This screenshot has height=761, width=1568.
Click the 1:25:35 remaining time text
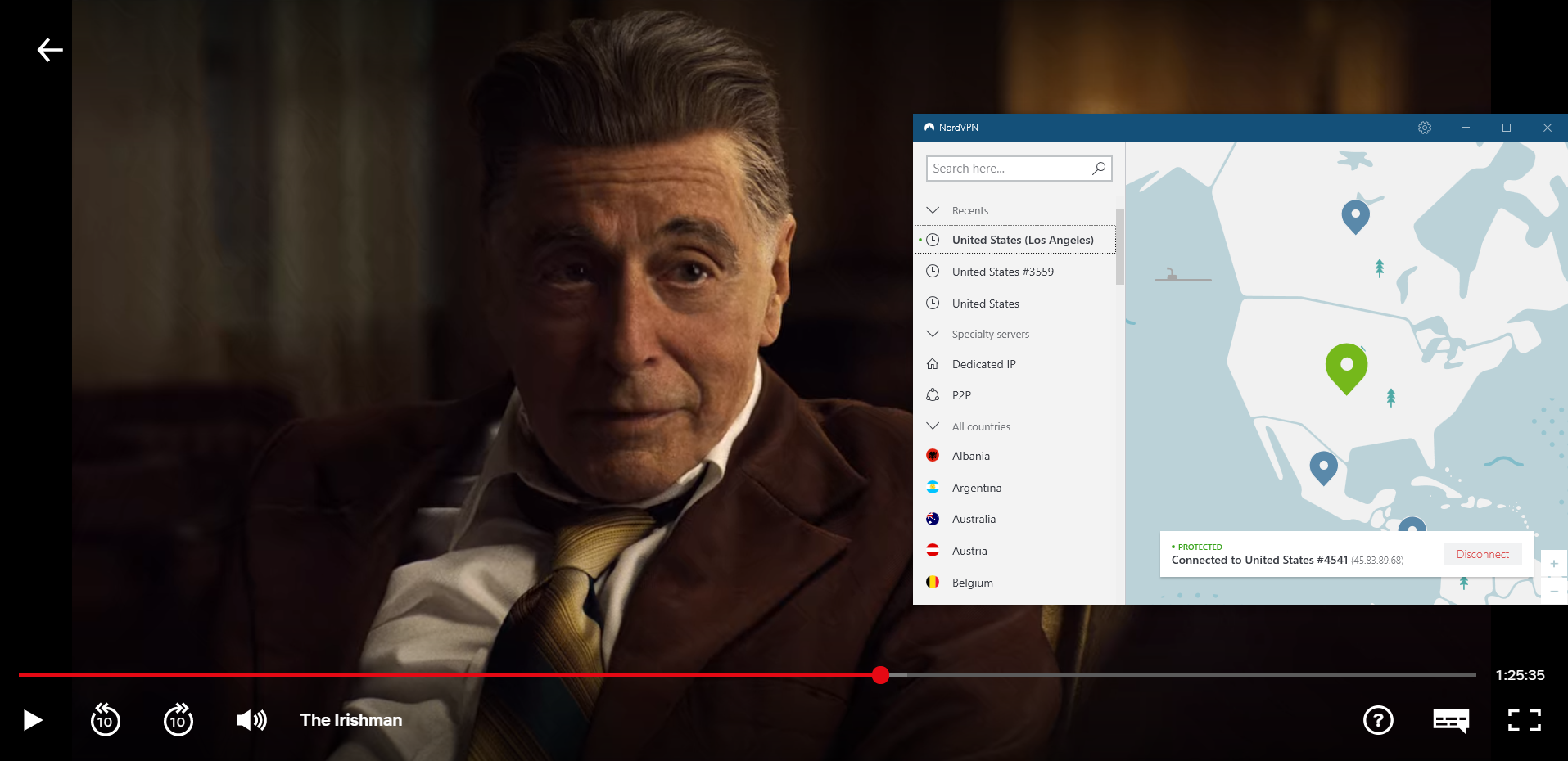[x=1520, y=675]
